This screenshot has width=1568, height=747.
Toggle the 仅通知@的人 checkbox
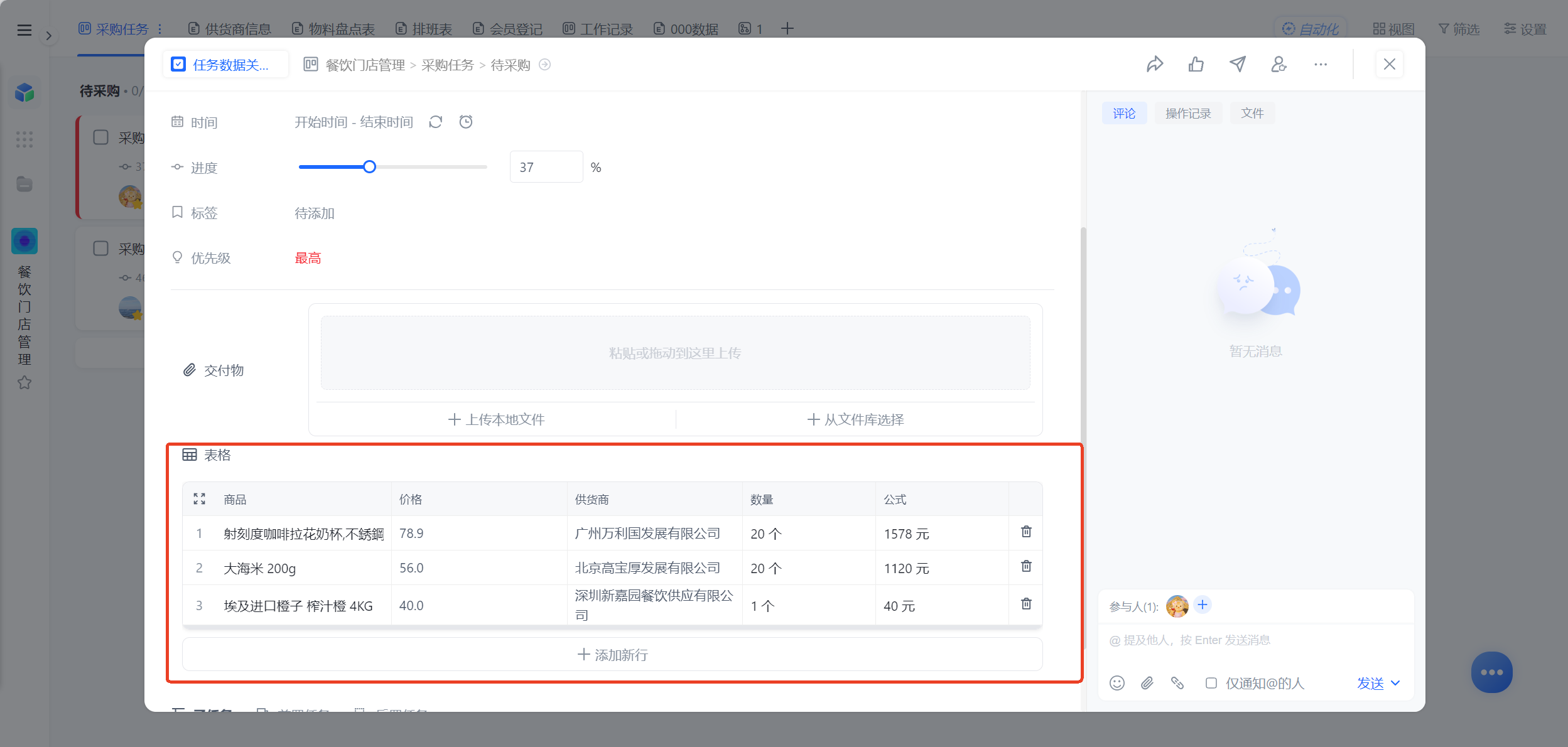click(1211, 683)
